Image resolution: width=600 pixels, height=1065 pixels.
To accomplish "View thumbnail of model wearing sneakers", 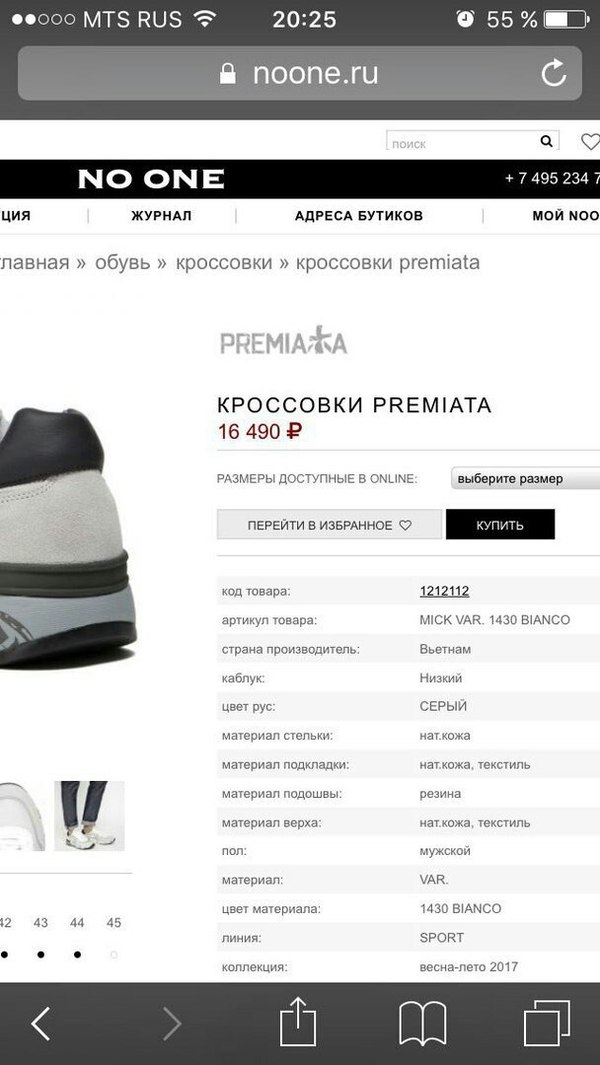I will click(90, 816).
